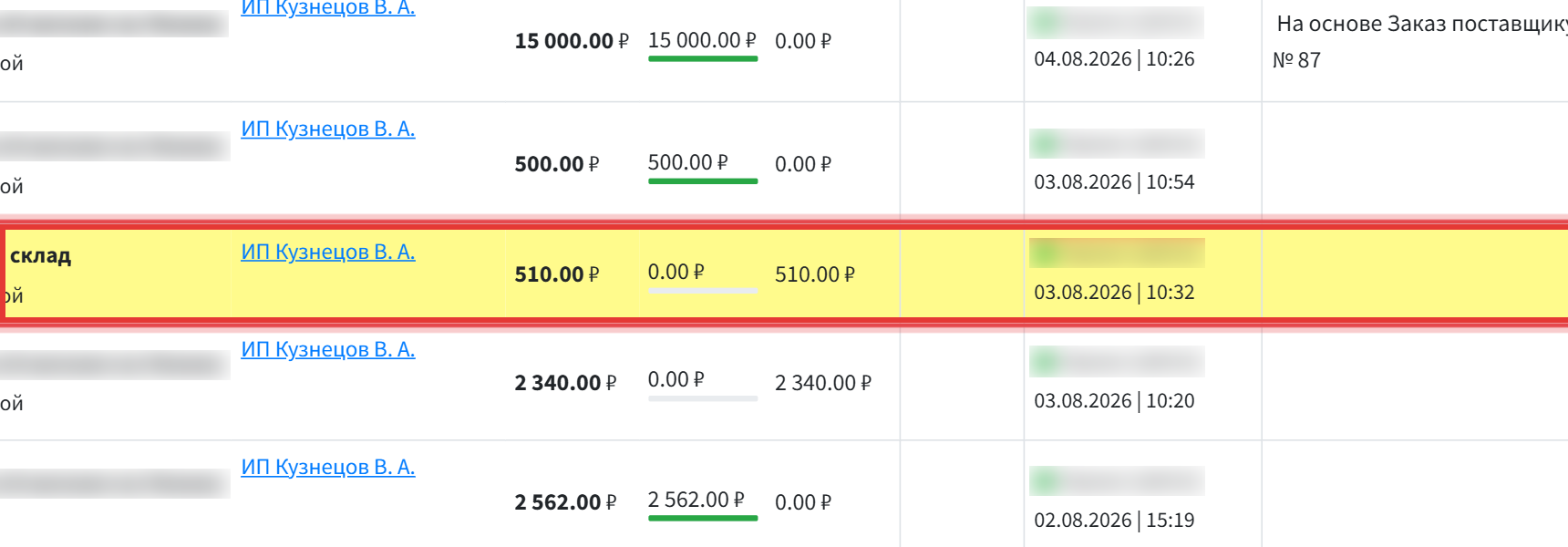The image size is (1568, 547).
Task: Open ИП Кузнецов link in highlighted склад row
Action: coord(328,253)
